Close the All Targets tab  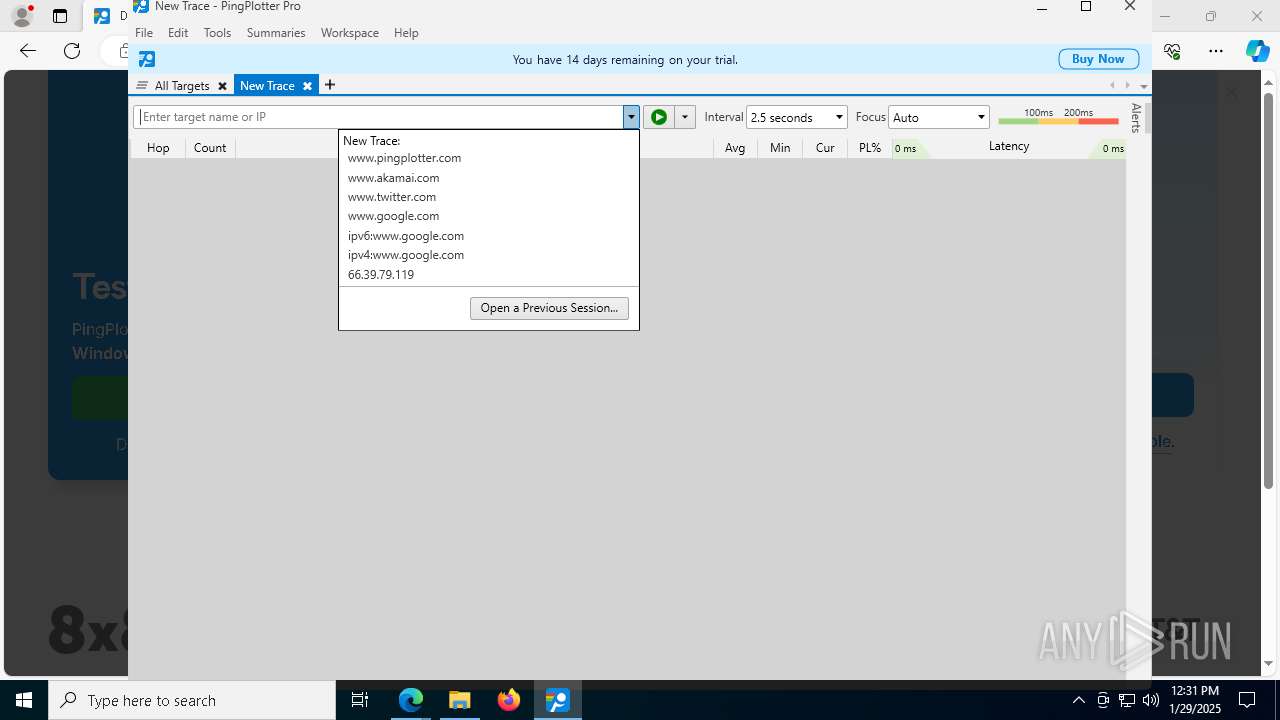pos(222,86)
